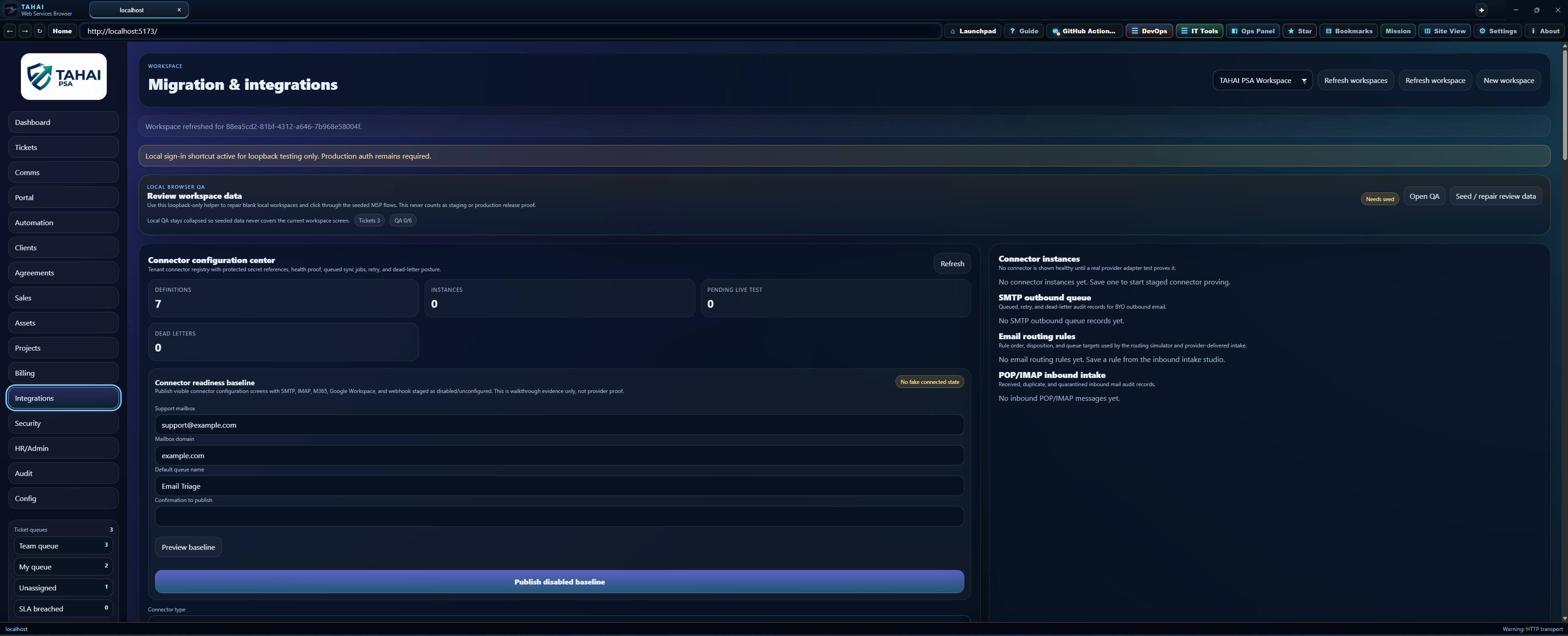
Task: Click the Home button beside the address bar
Action: 62,31
